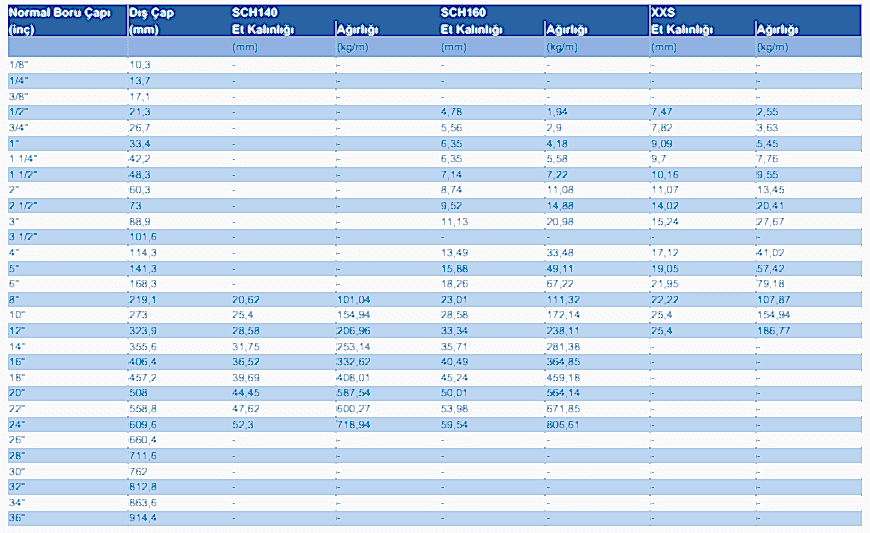Select the 600,27 weight cell
Screen dimensions: 870x533
357,408
